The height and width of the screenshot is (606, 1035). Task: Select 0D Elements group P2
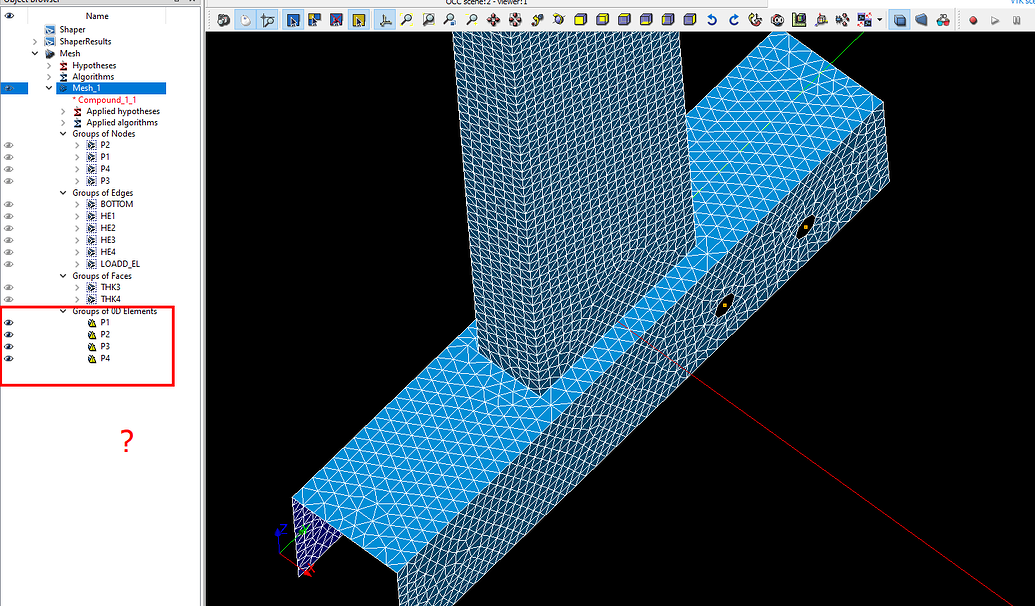105,335
